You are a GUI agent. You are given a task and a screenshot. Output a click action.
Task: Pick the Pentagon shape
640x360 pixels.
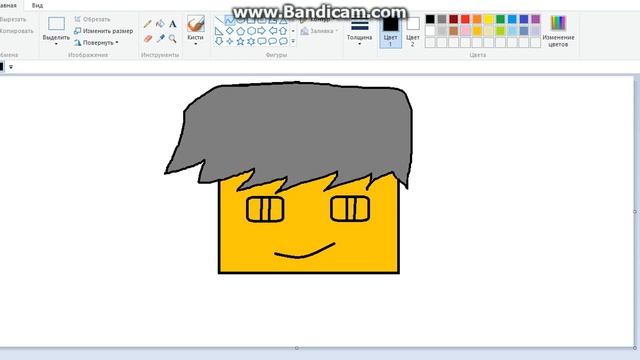tap(240, 31)
